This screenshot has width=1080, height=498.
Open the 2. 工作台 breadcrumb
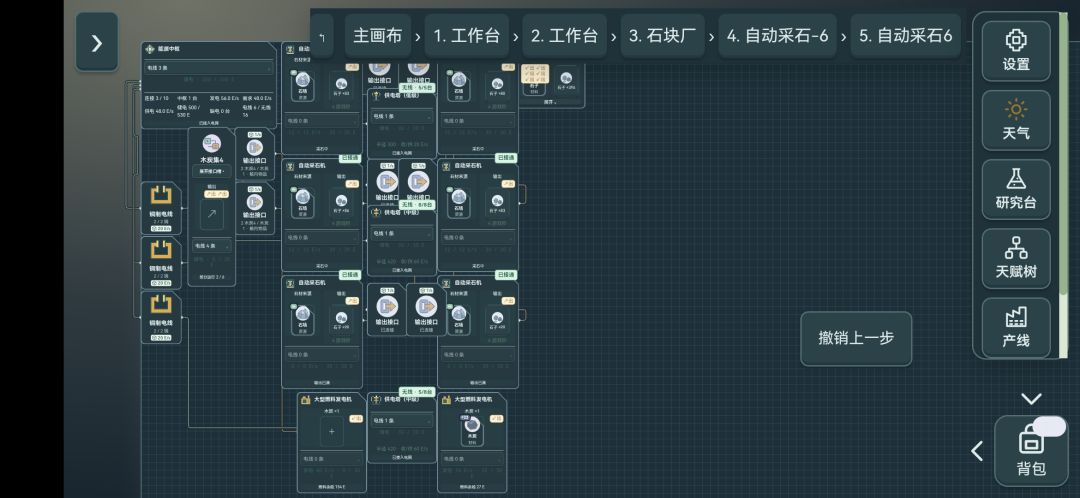(564, 36)
